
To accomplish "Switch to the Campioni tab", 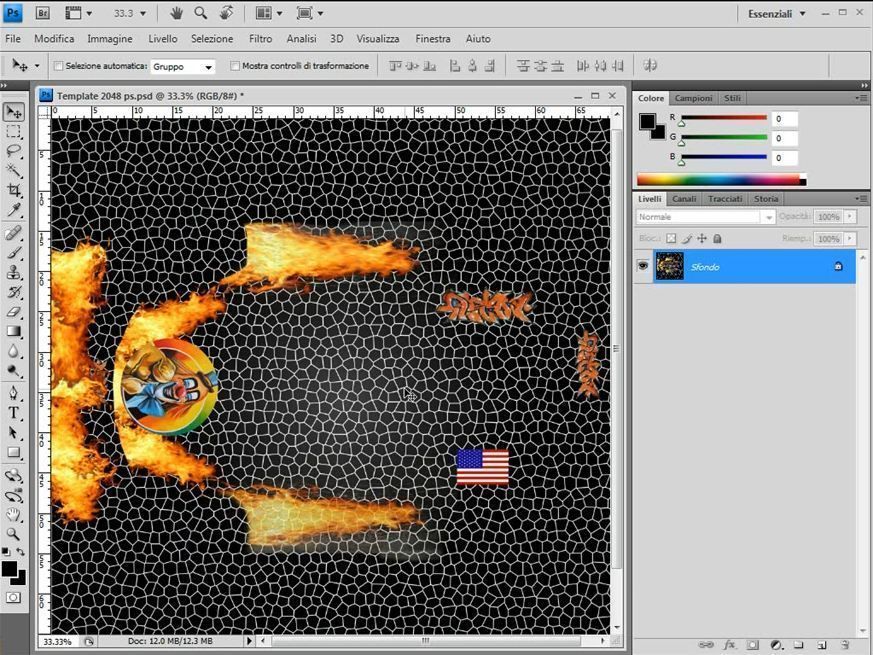I will 693,98.
